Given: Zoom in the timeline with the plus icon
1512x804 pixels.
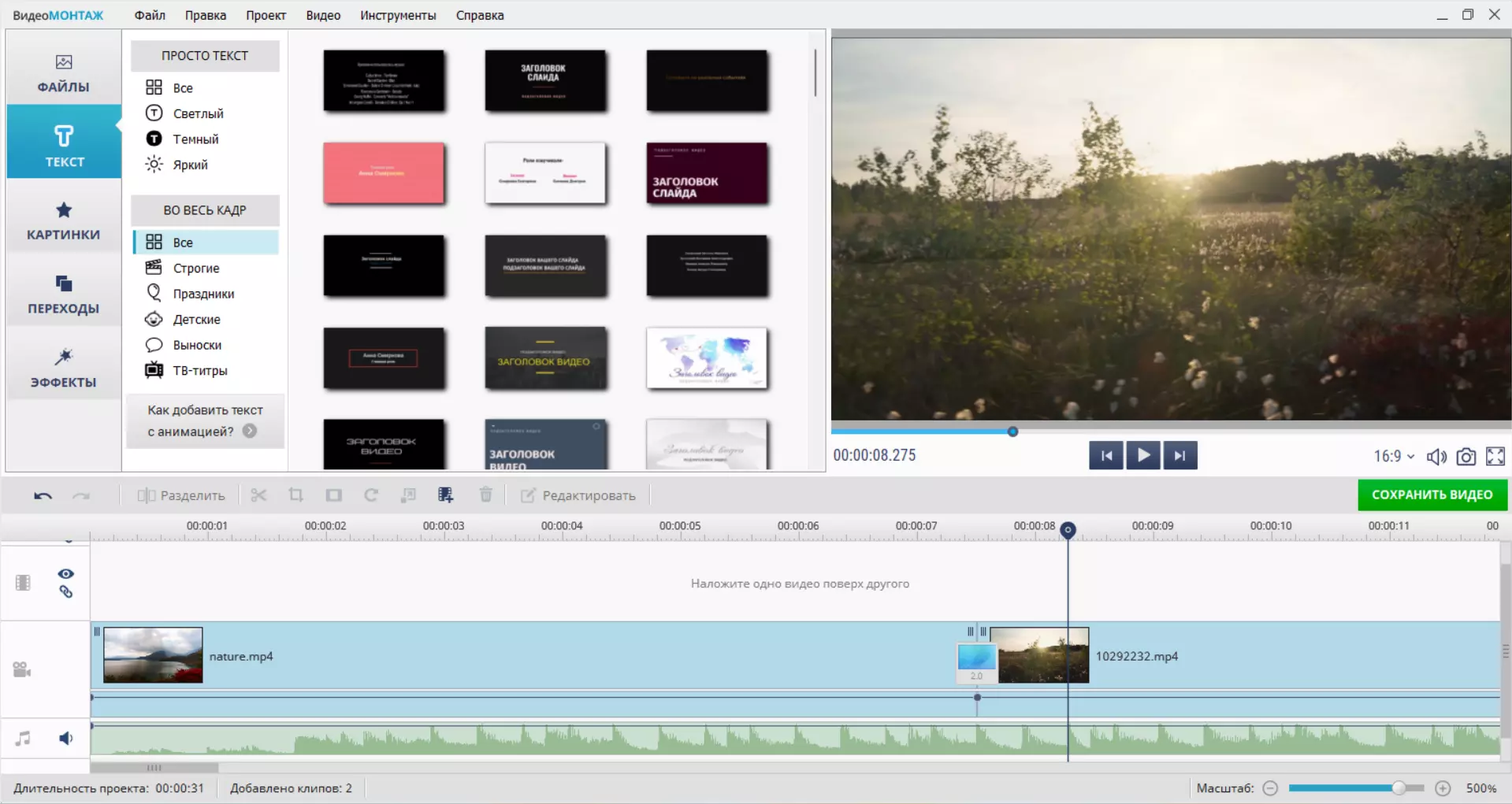Looking at the screenshot, I should pos(1443,788).
